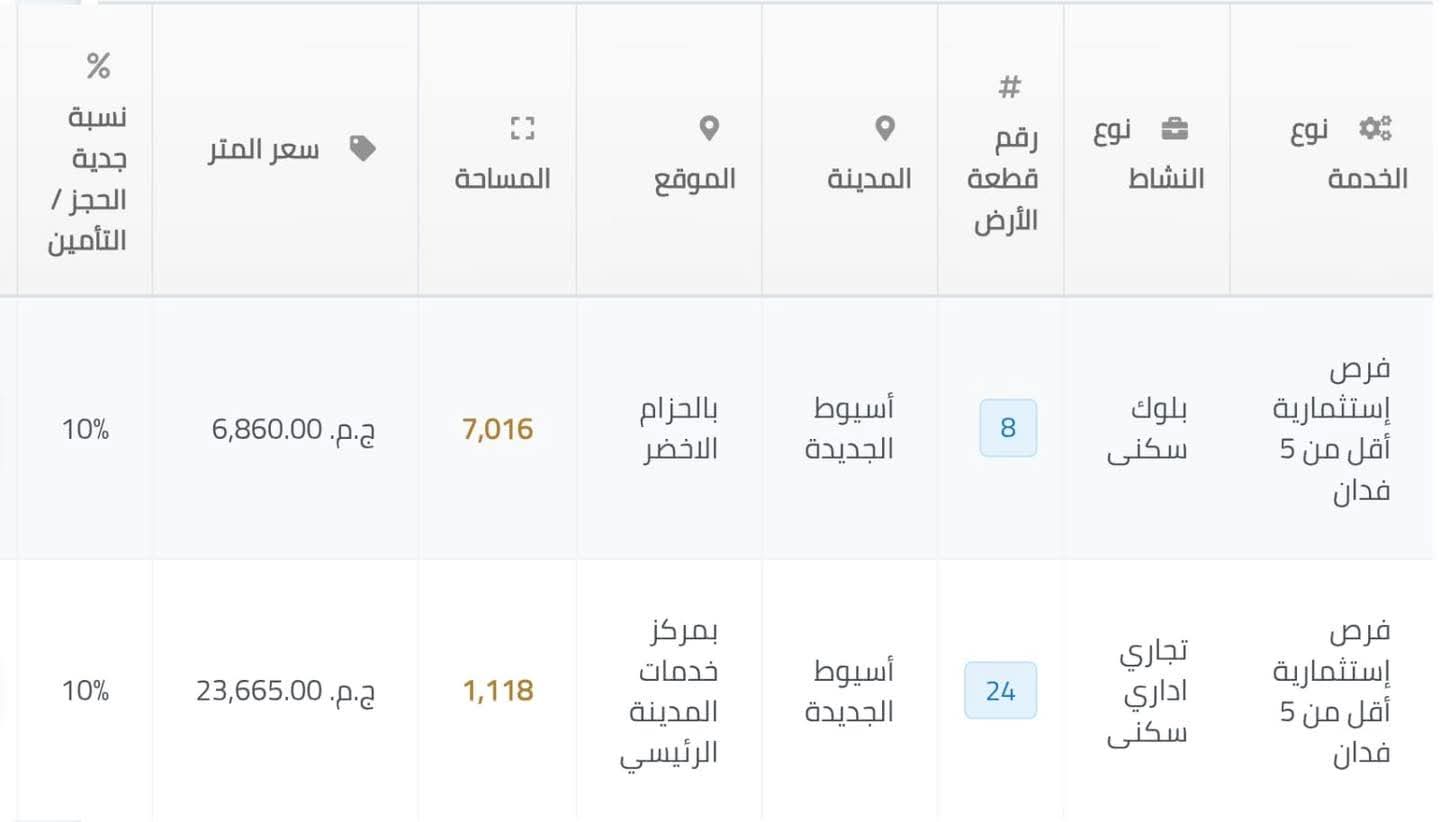Click the price tag icon beside سعر المتر
This screenshot has width=1440, height=822.
362,149
